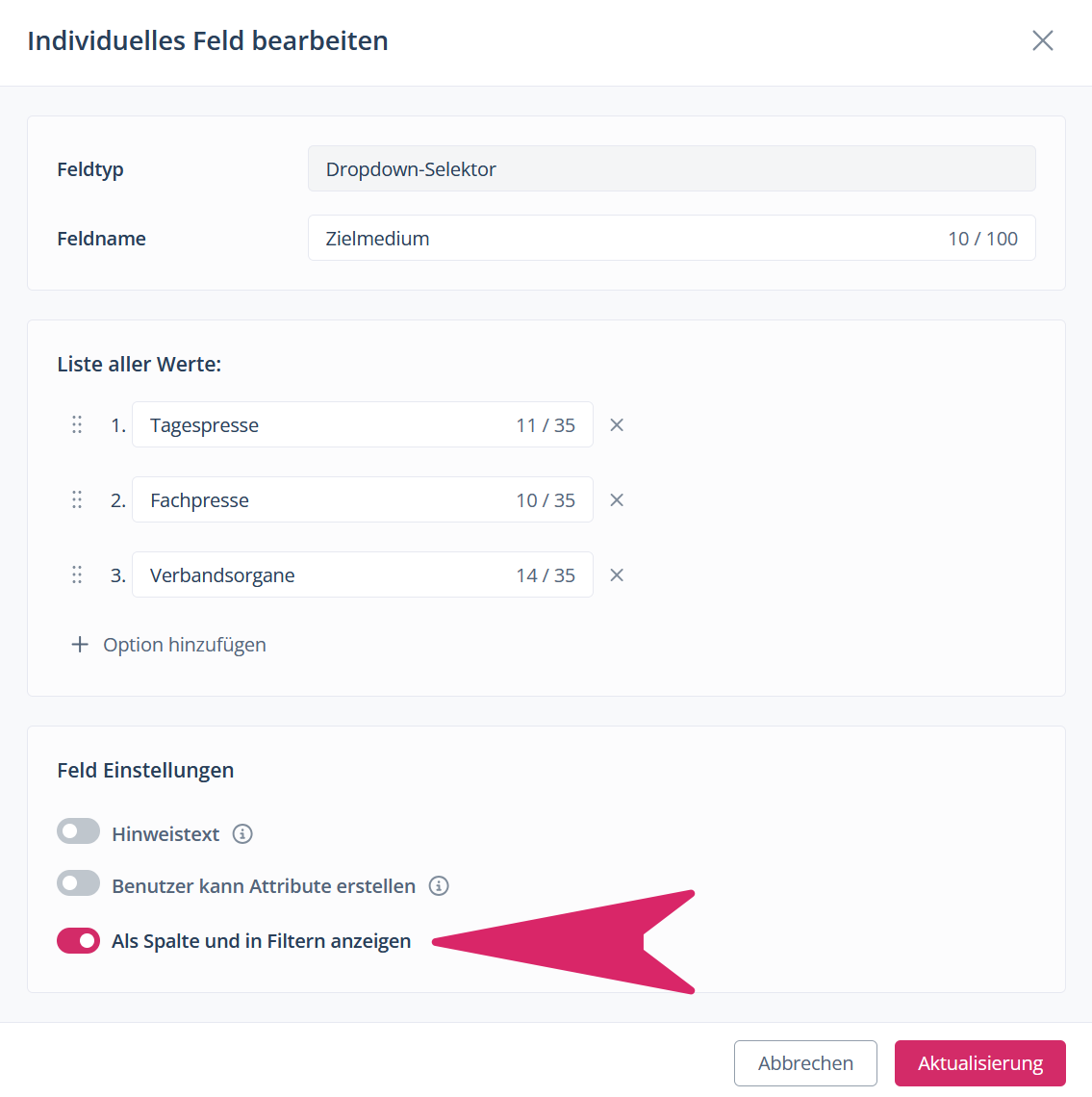This screenshot has width=1092, height=1097.
Task: Show info for Benutzer kann Attribute erstellen
Action: click(x=439, y=886)
